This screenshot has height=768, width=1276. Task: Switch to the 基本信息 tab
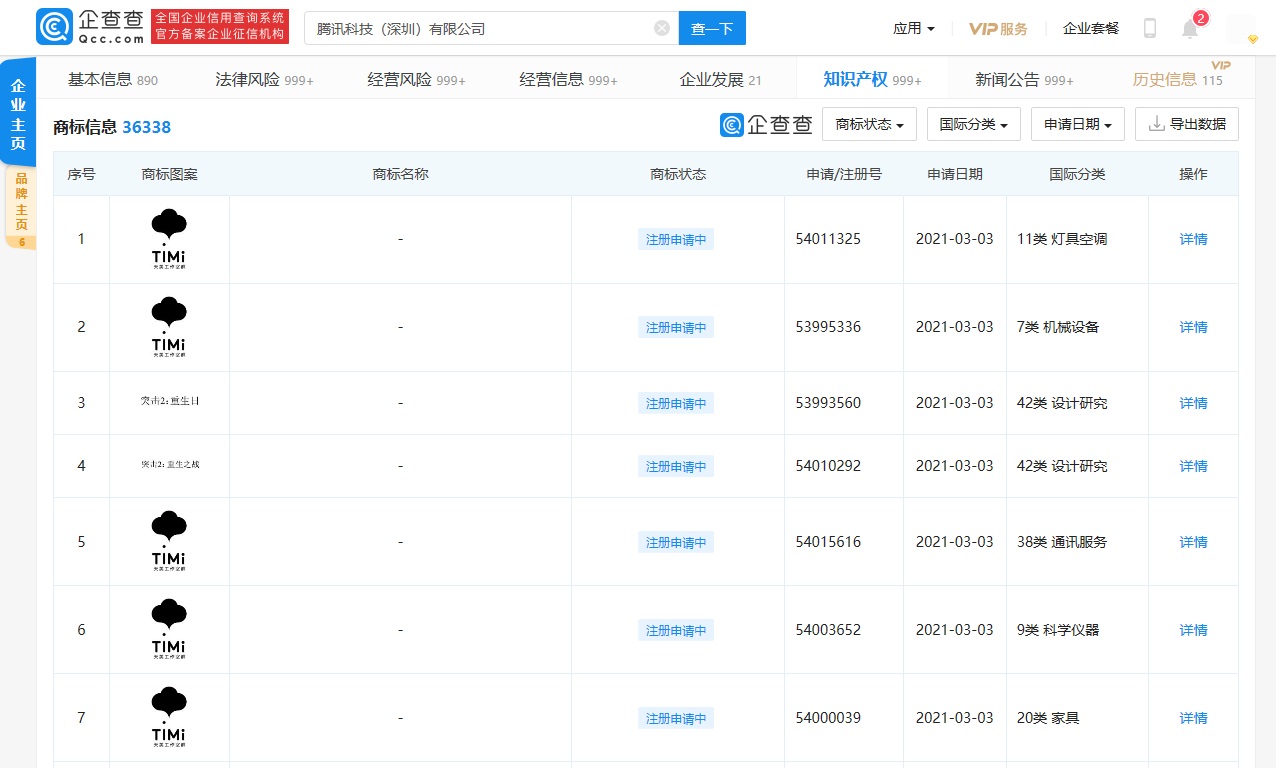click(x=113, y=79)
